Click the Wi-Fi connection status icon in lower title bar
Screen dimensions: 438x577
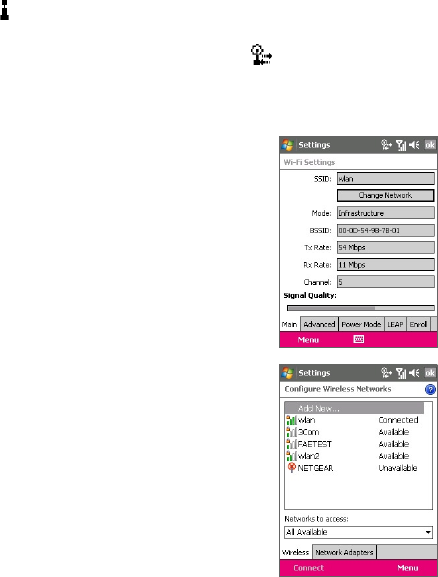click(386, 373)
